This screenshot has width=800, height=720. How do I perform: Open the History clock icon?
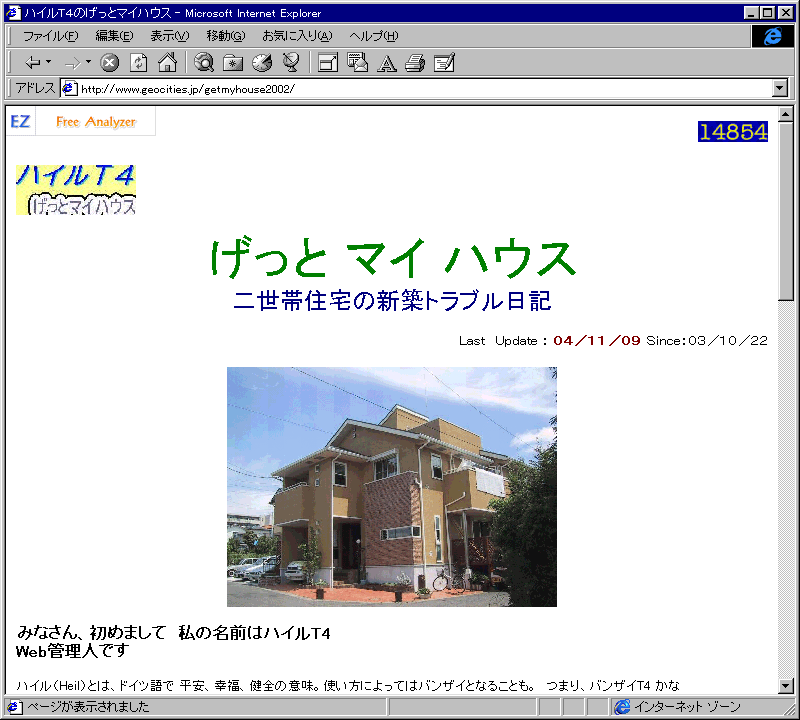point(262,63)
